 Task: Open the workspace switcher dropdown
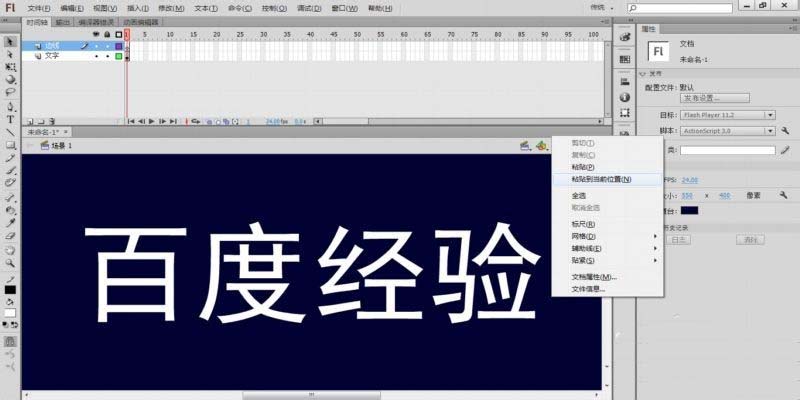(602, 8)
